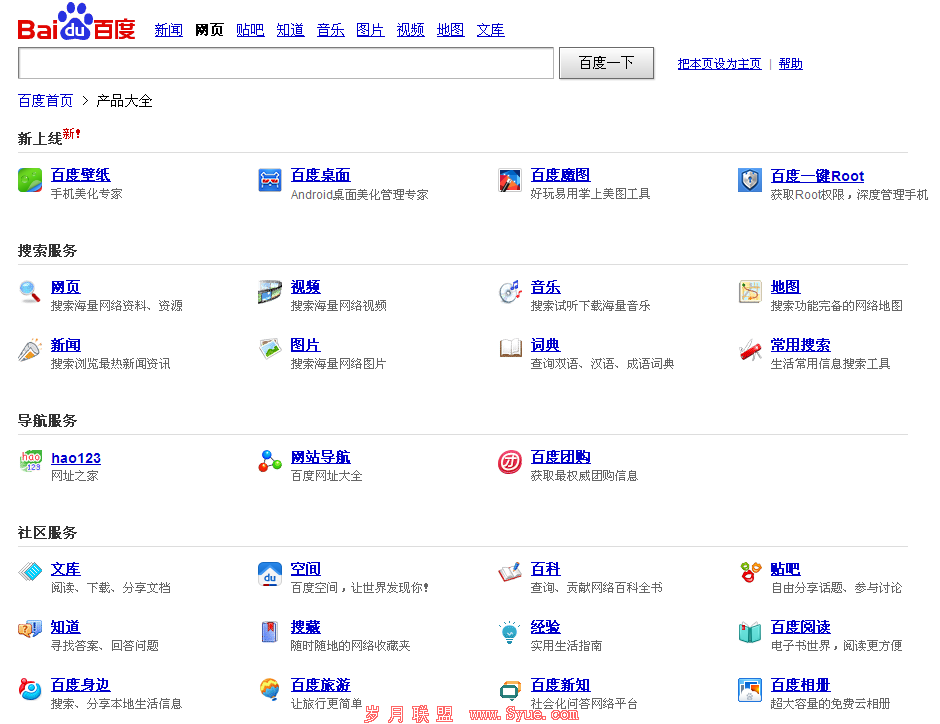Click the 空间 blue house icon

tap(270, 574)
